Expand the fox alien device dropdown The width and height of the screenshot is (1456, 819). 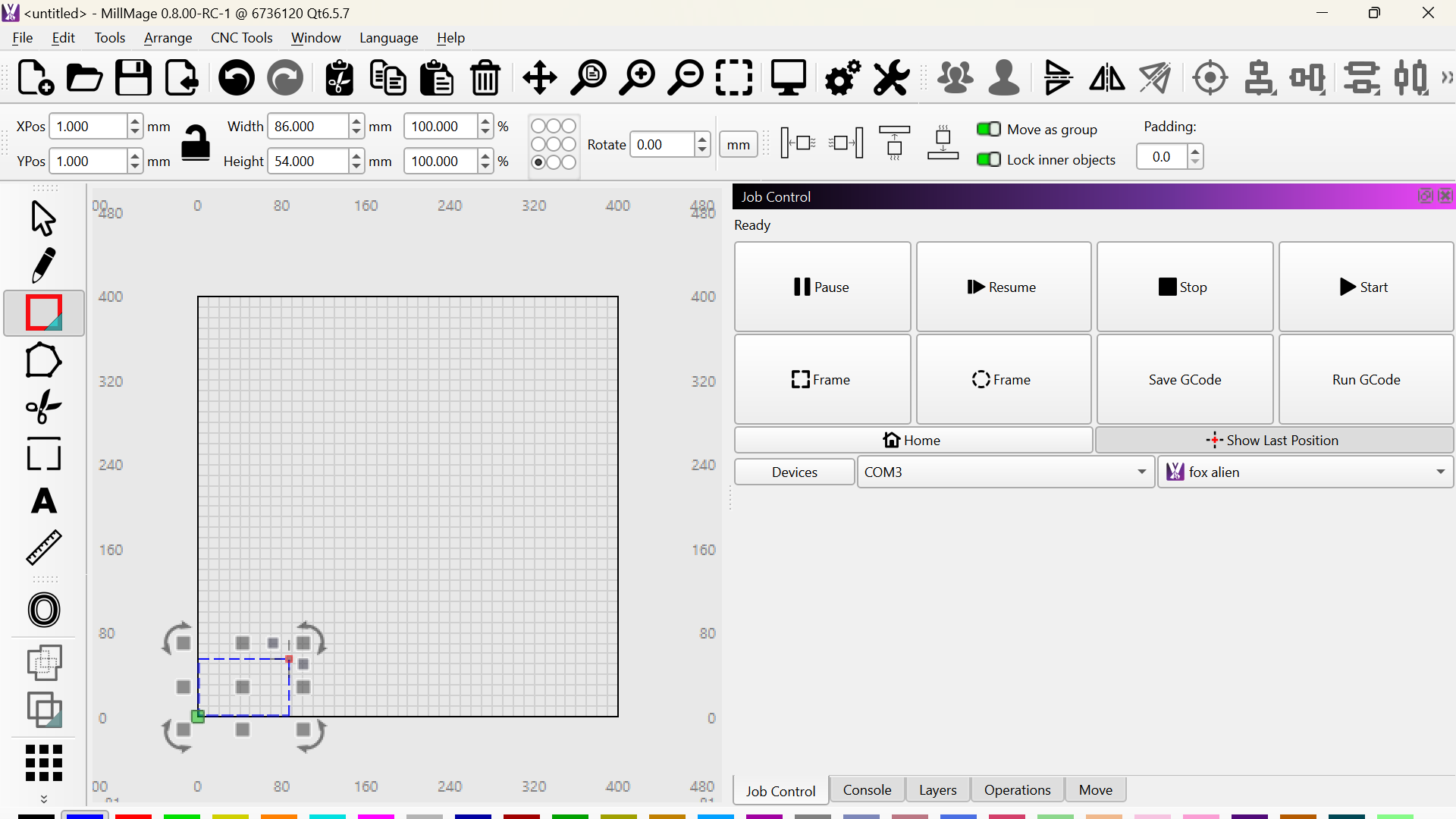1439,472
